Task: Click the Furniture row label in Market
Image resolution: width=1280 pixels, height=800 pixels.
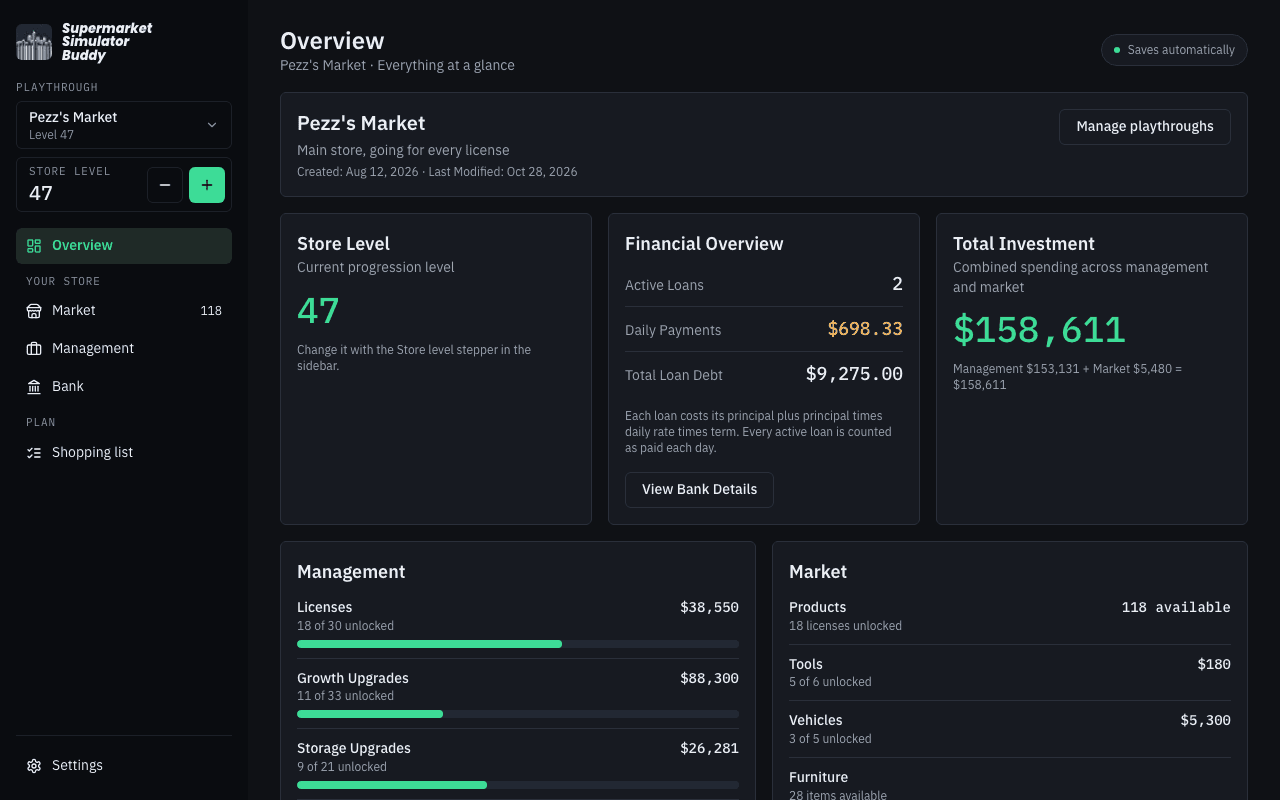Action: click(818, 777)
